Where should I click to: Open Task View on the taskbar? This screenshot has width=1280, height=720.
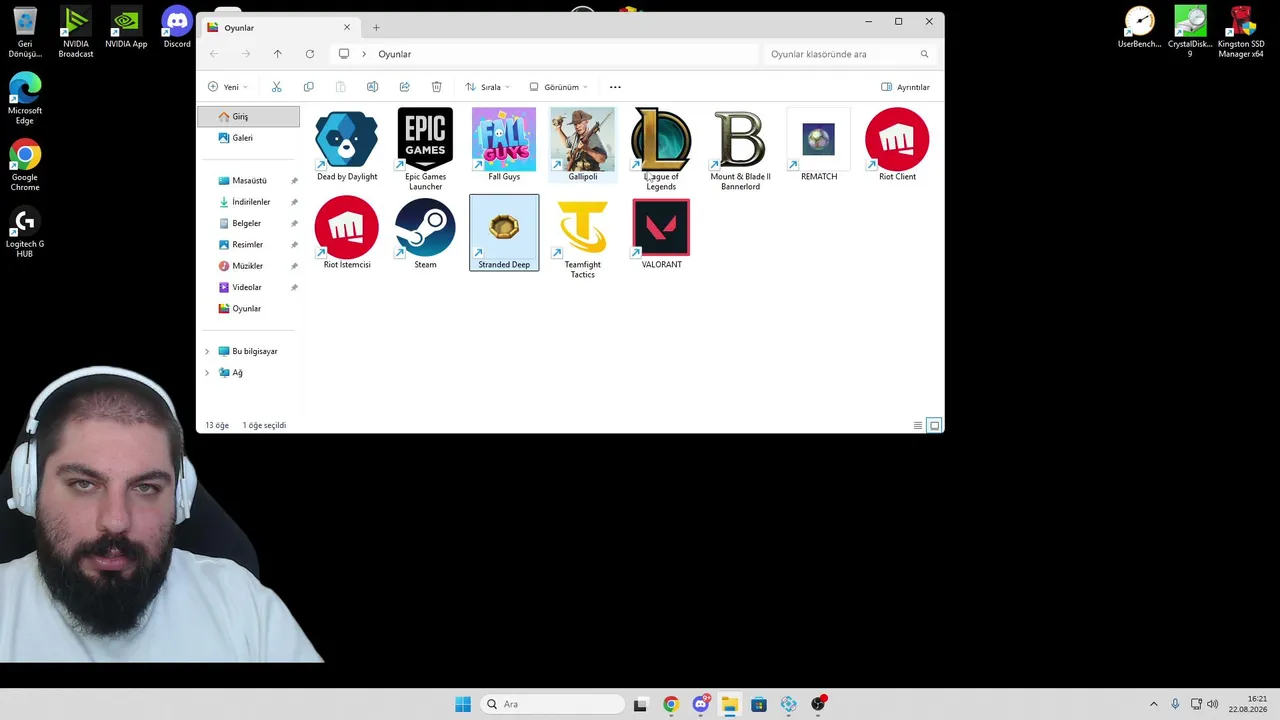(x=641, y=704)
